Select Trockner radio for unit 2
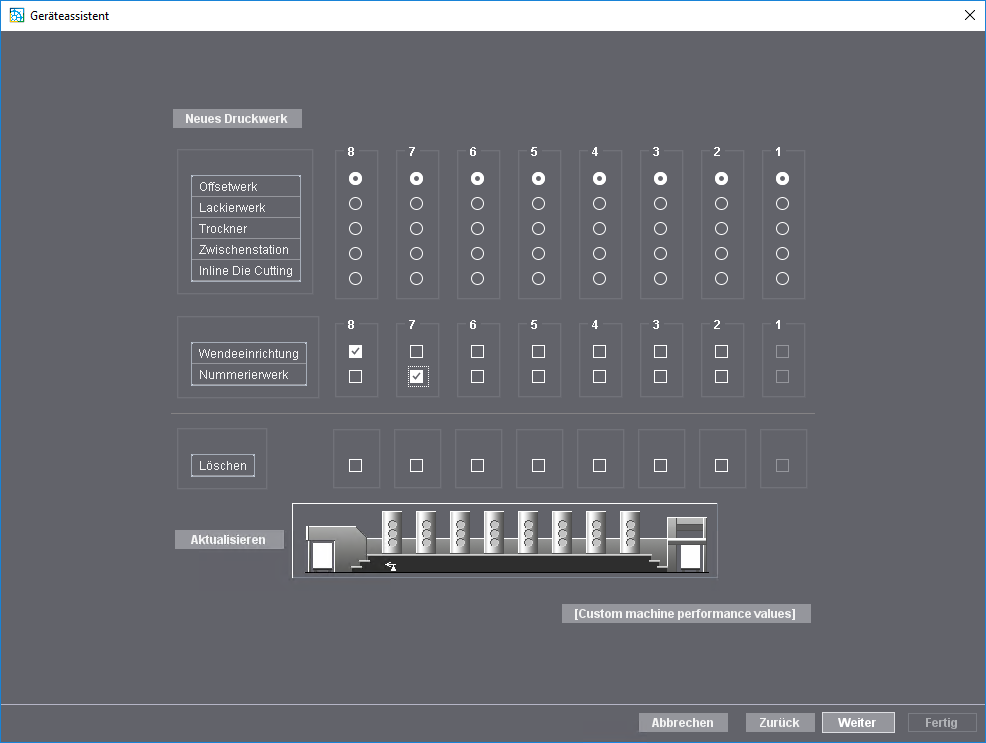 (x=721, y=229)
